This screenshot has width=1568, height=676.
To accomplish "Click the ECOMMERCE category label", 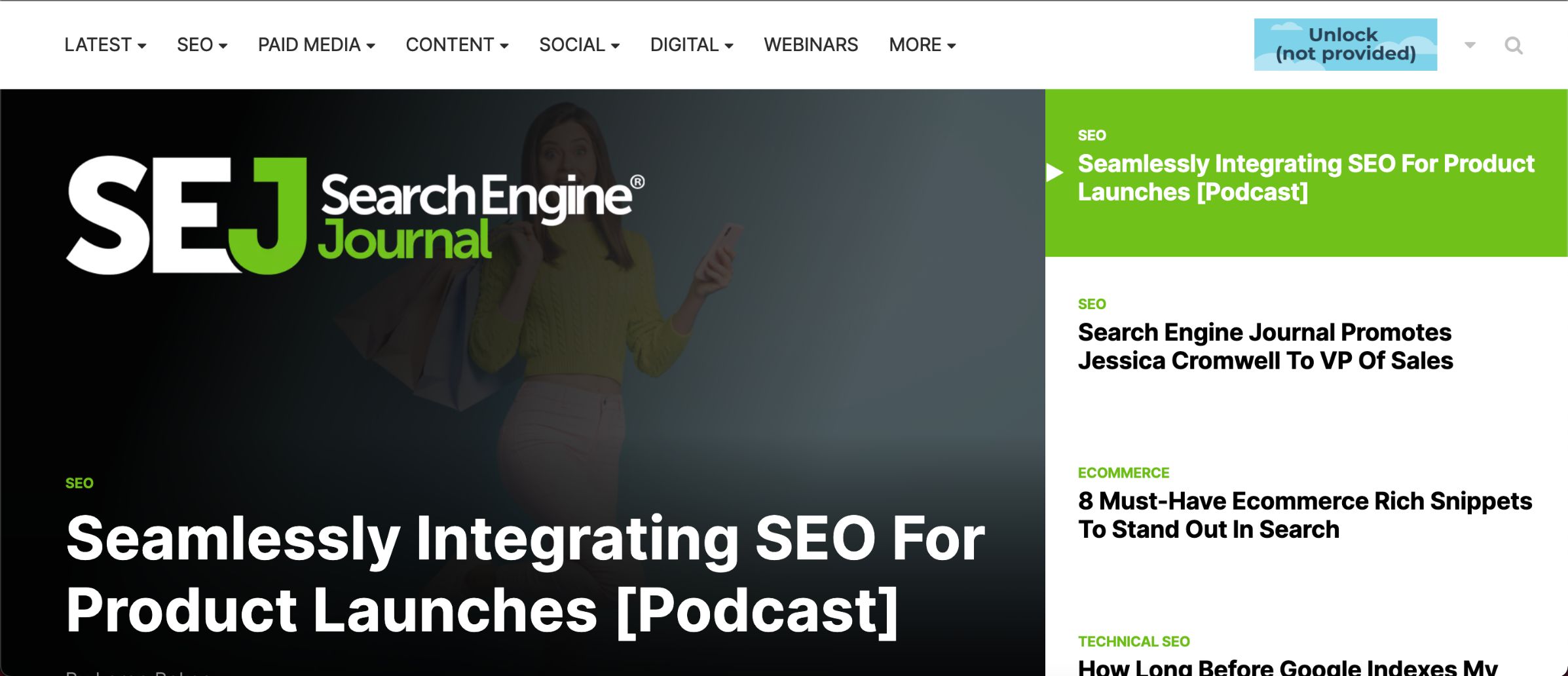I will (x=1123, y=473).
